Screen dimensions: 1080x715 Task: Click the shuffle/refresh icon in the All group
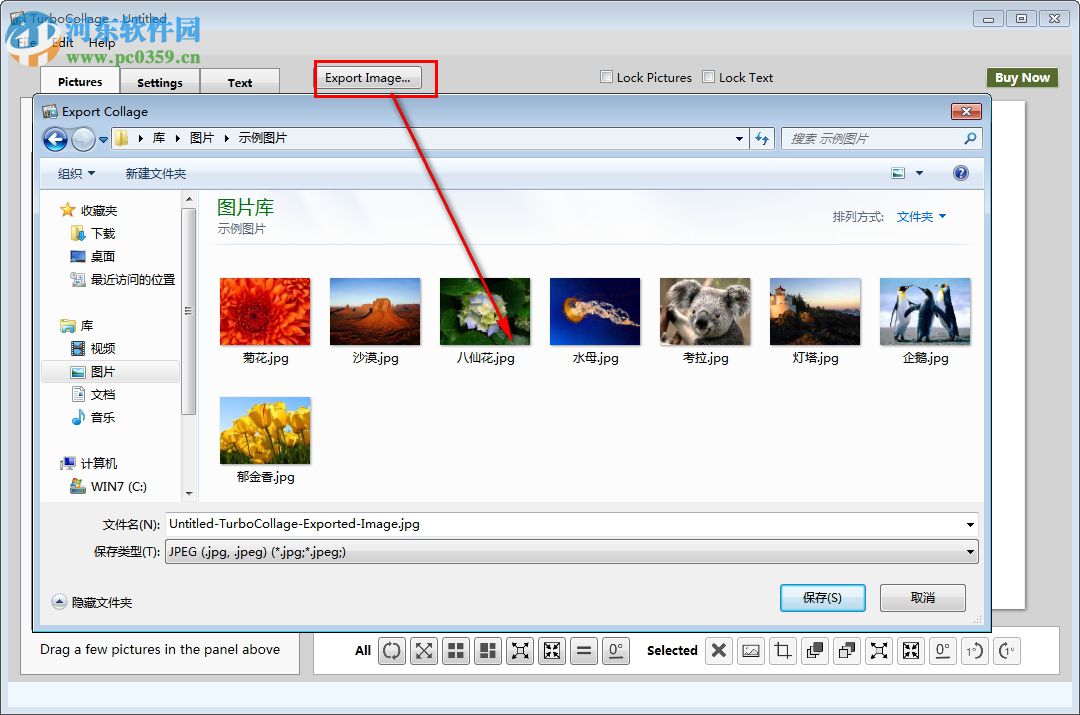pyautogui.click(x=392, y=650)
